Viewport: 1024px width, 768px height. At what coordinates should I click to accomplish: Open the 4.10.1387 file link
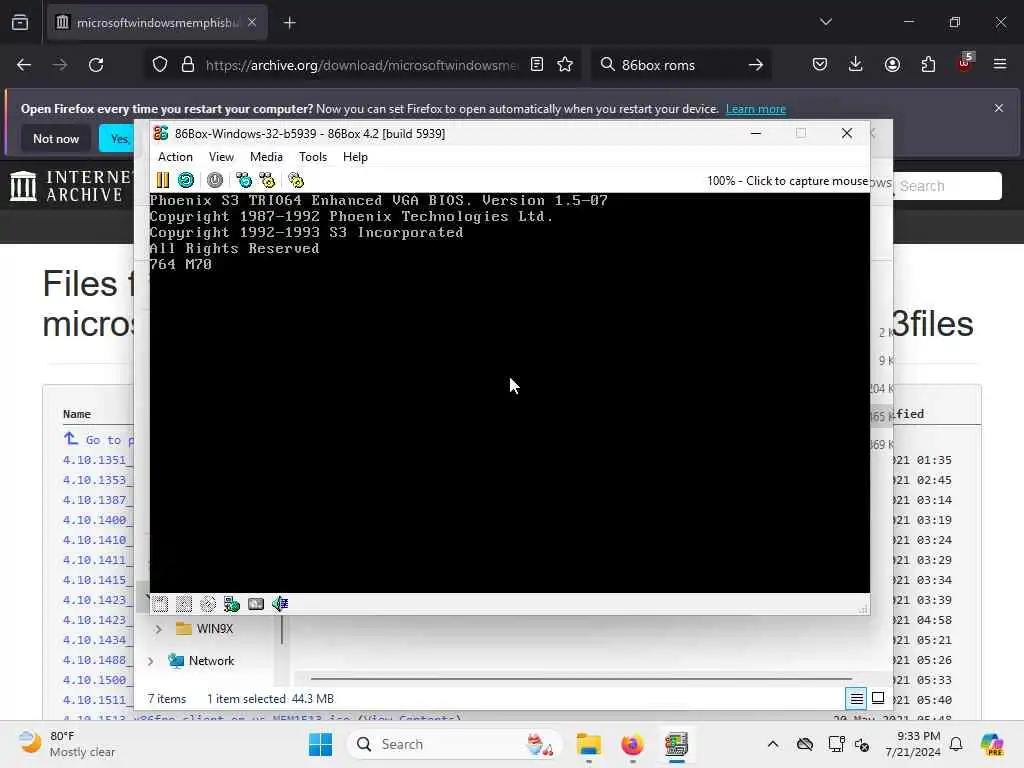[x=97, y=500]
